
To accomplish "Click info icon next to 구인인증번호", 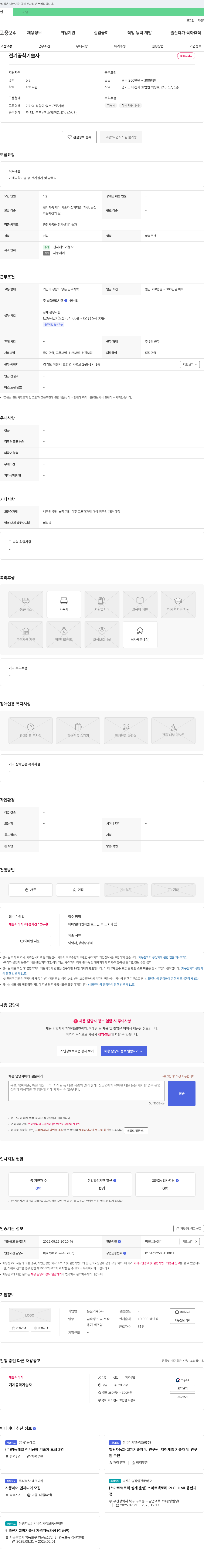I will coord(124,1253).
